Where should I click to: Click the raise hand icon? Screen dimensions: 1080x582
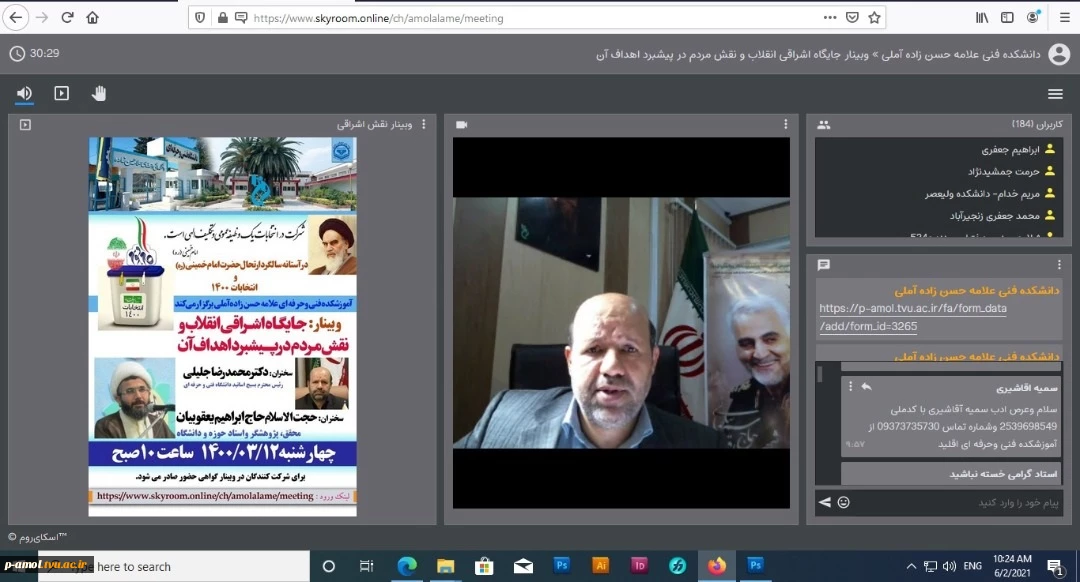[99, 93]
